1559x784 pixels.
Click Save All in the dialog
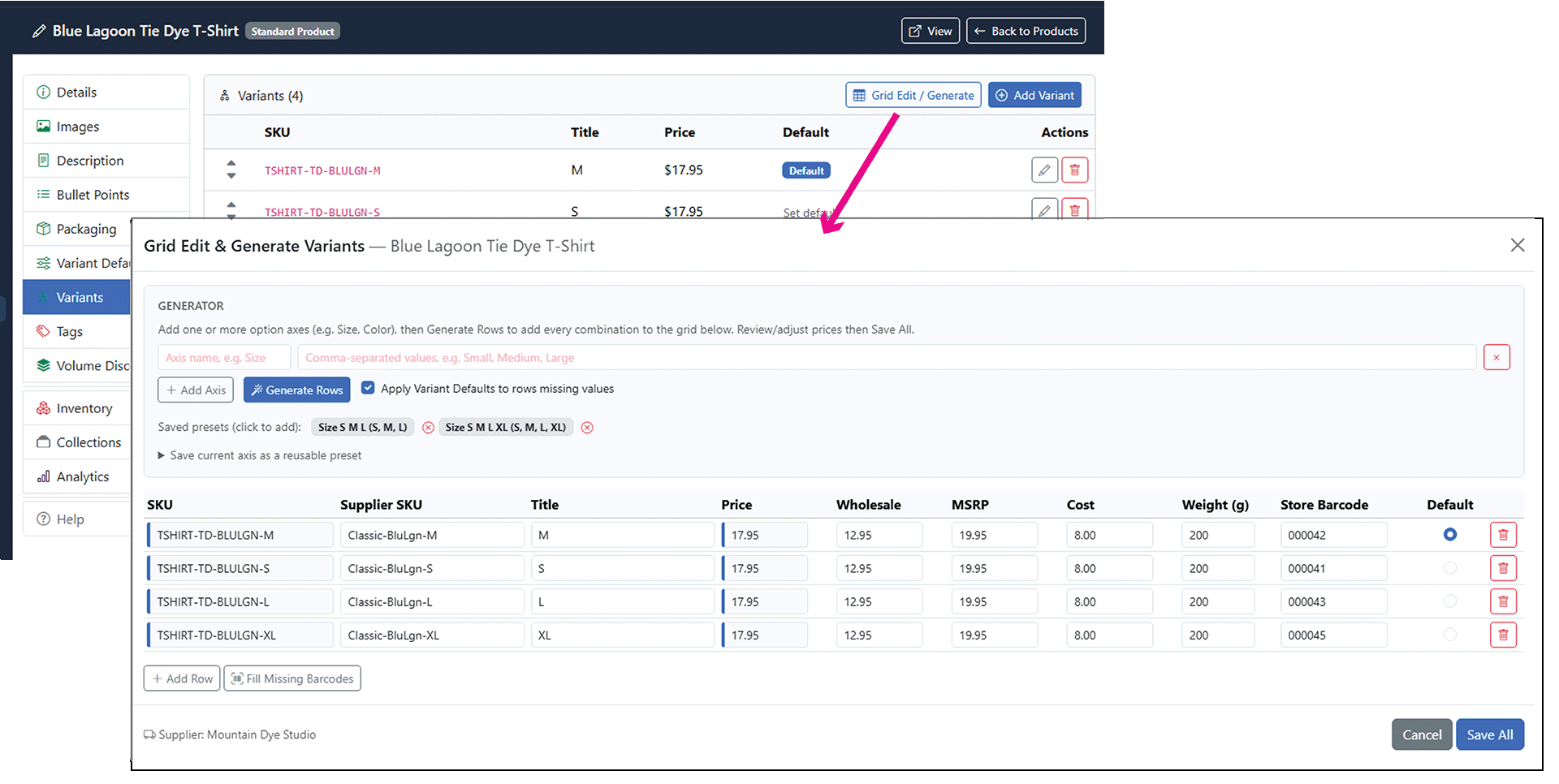[x=1490, y=734]
